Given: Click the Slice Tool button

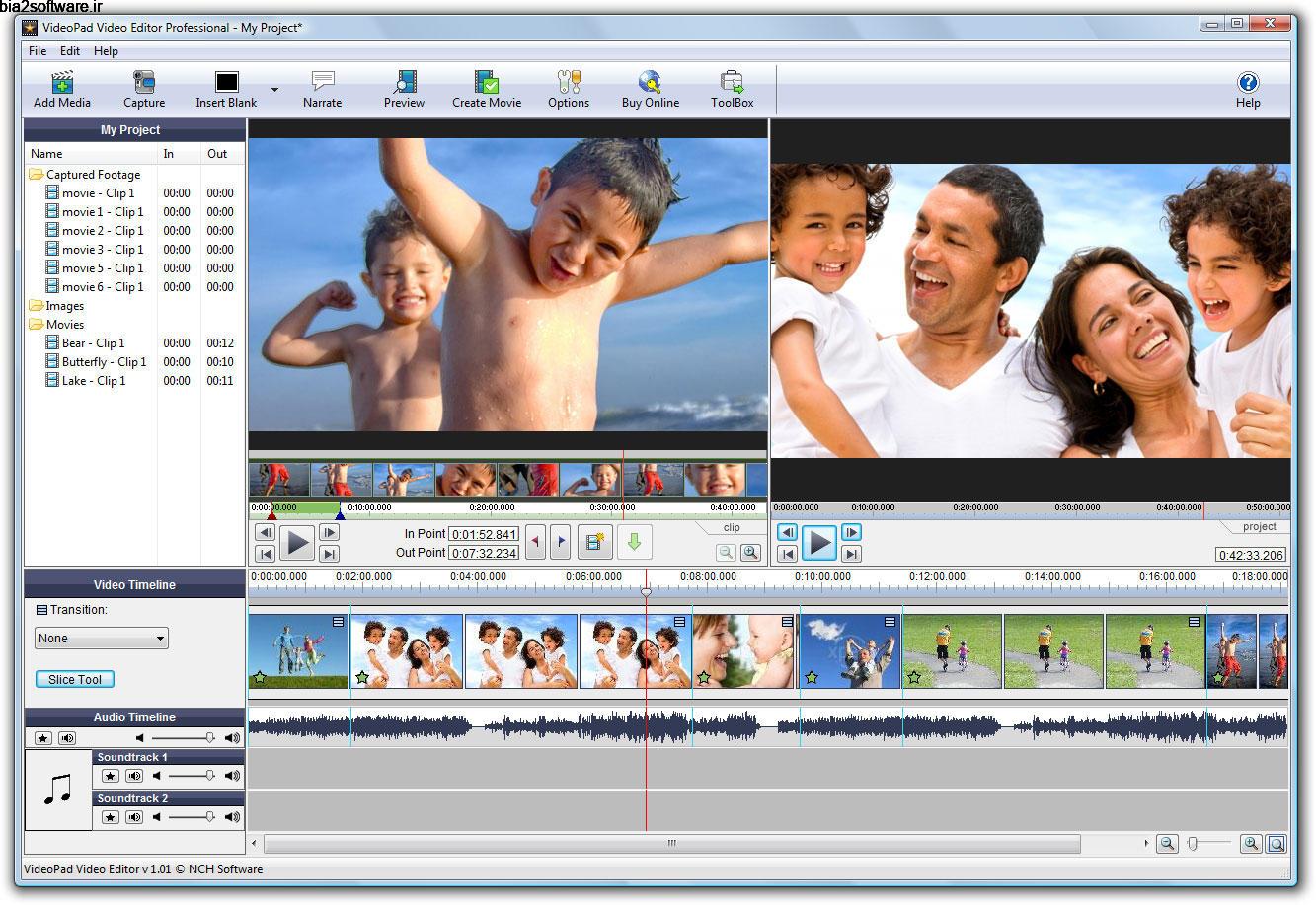Looking at the screenshot, I should coord(74,679).
